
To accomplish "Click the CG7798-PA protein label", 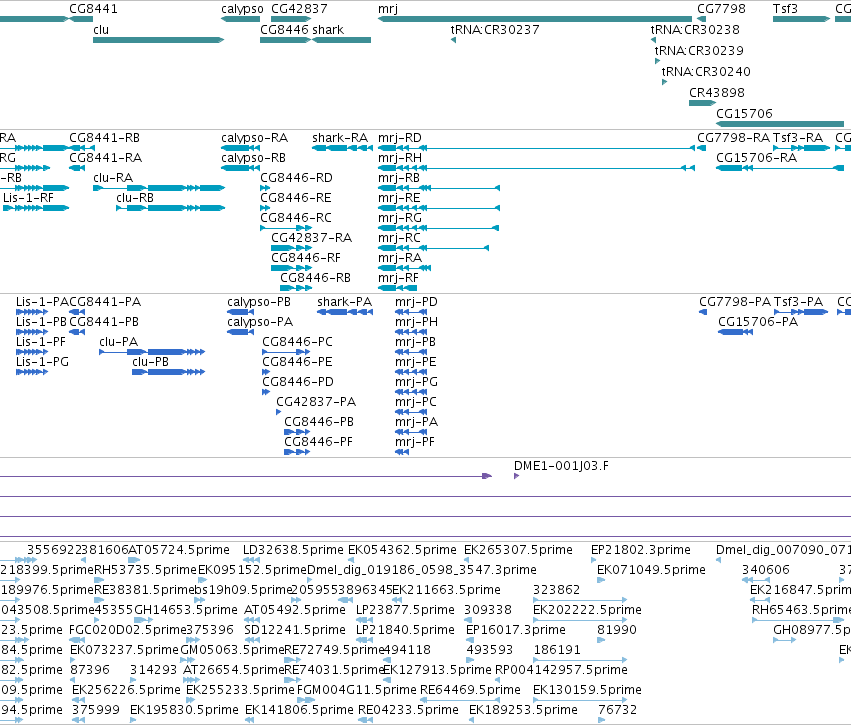I will 735,302.
